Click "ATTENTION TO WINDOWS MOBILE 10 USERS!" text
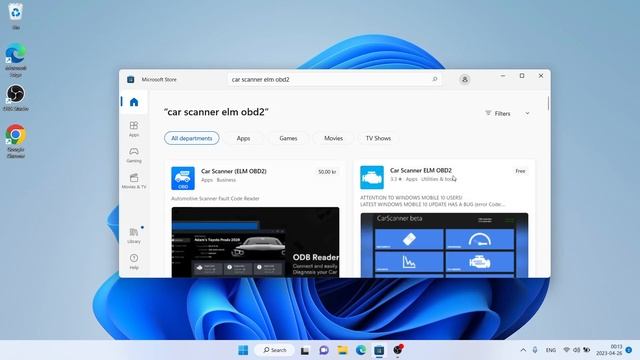 point(411,198)
